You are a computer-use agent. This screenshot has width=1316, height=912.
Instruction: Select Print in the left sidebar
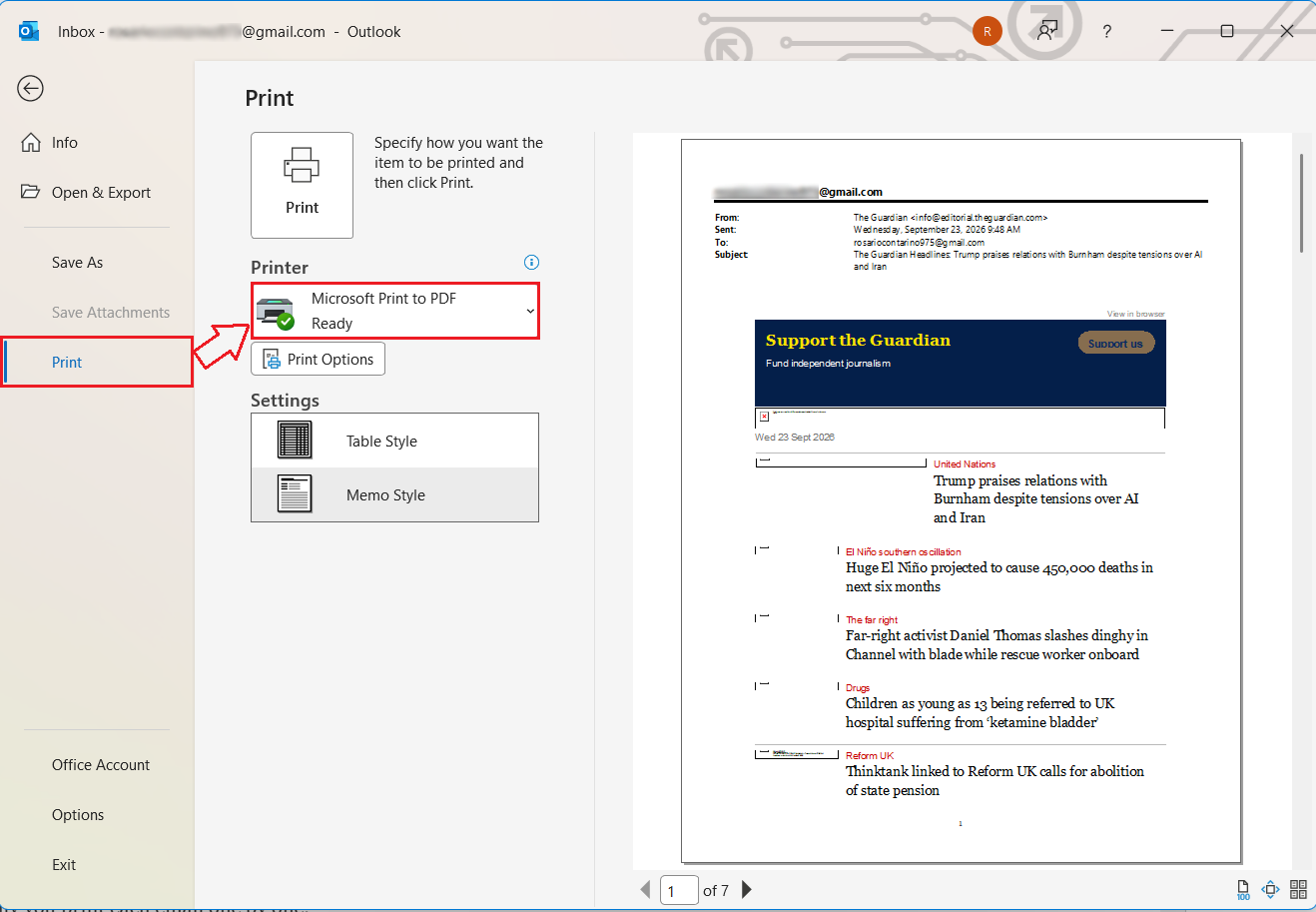97,363
